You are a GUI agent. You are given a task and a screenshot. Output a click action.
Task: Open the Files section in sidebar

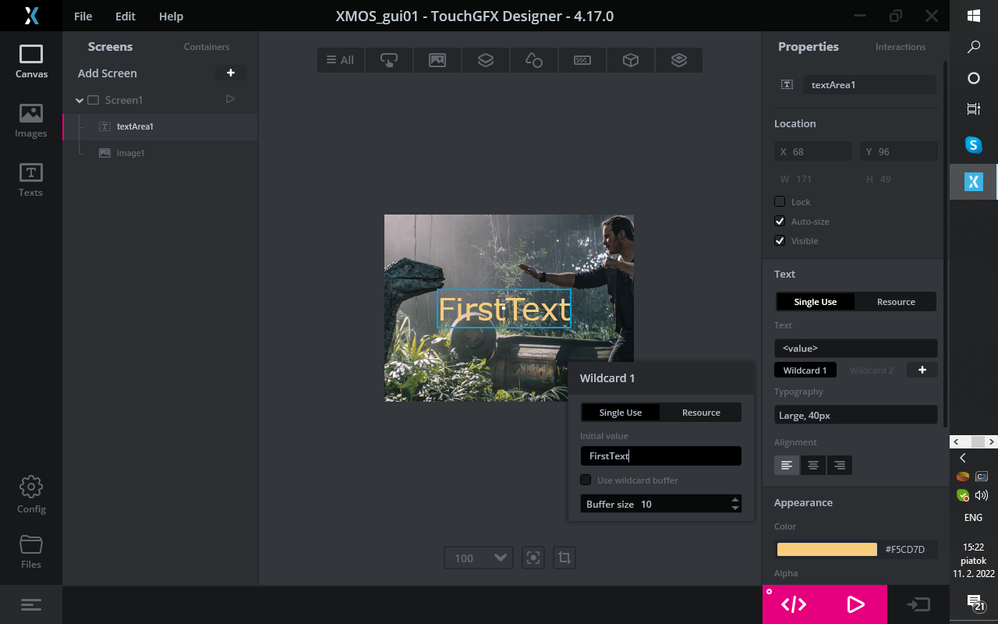(31, 551)
